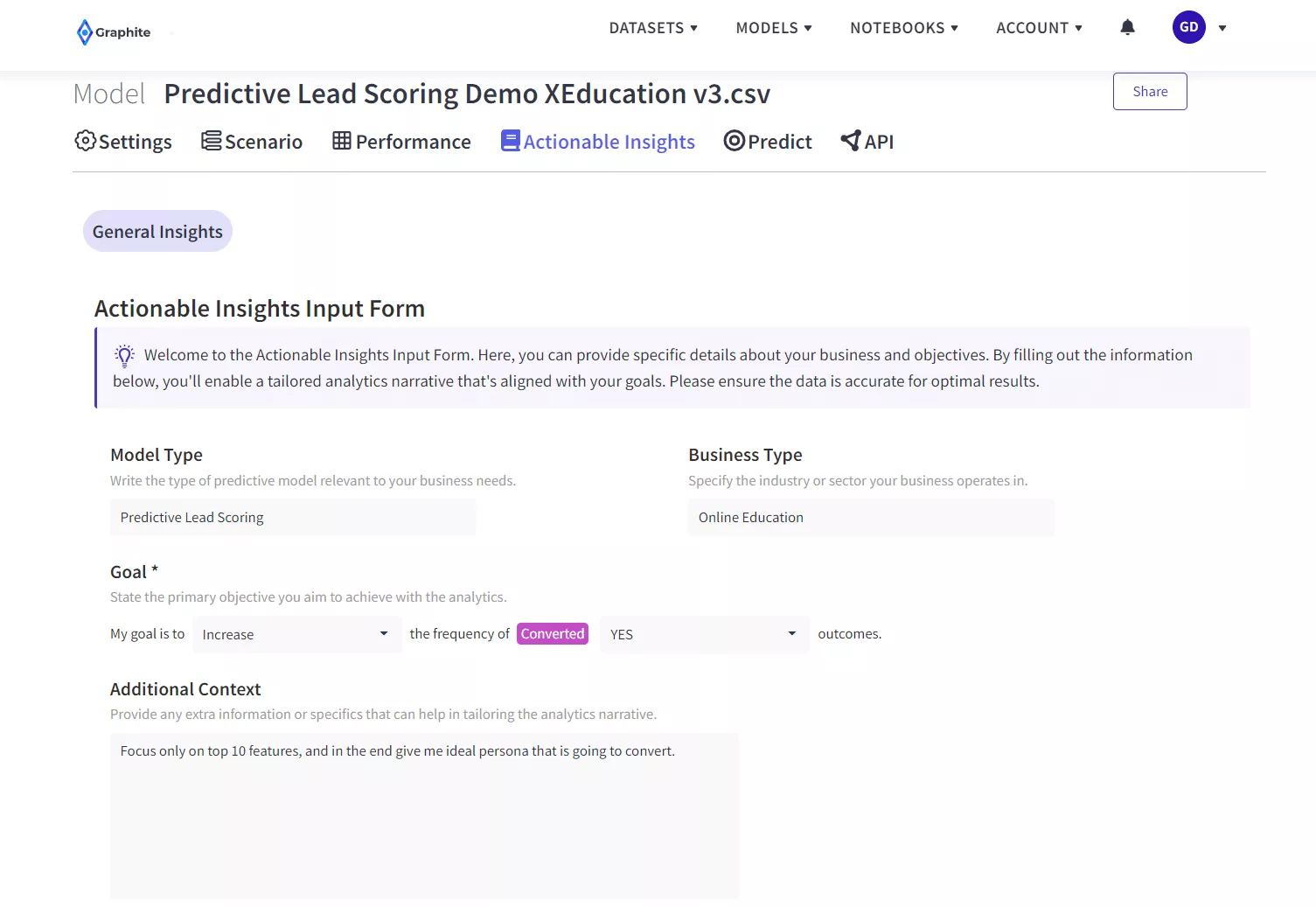Click the Actionable Insights book icon
The image size is (1316, 907).
(x=511, y=141)
